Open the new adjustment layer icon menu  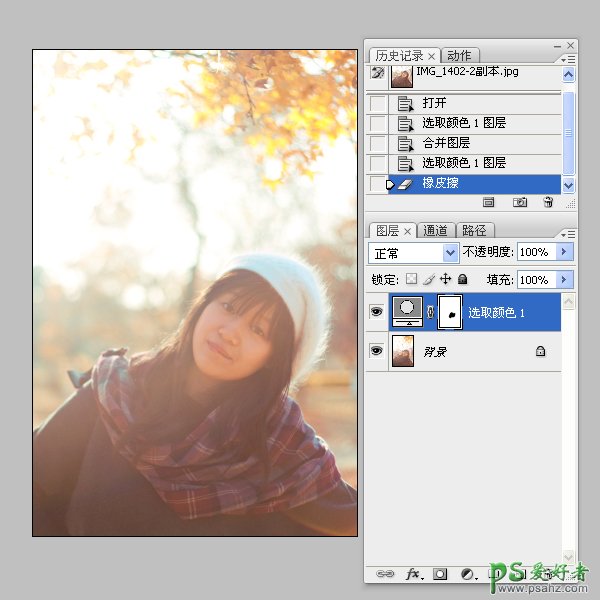pos(467,575)
